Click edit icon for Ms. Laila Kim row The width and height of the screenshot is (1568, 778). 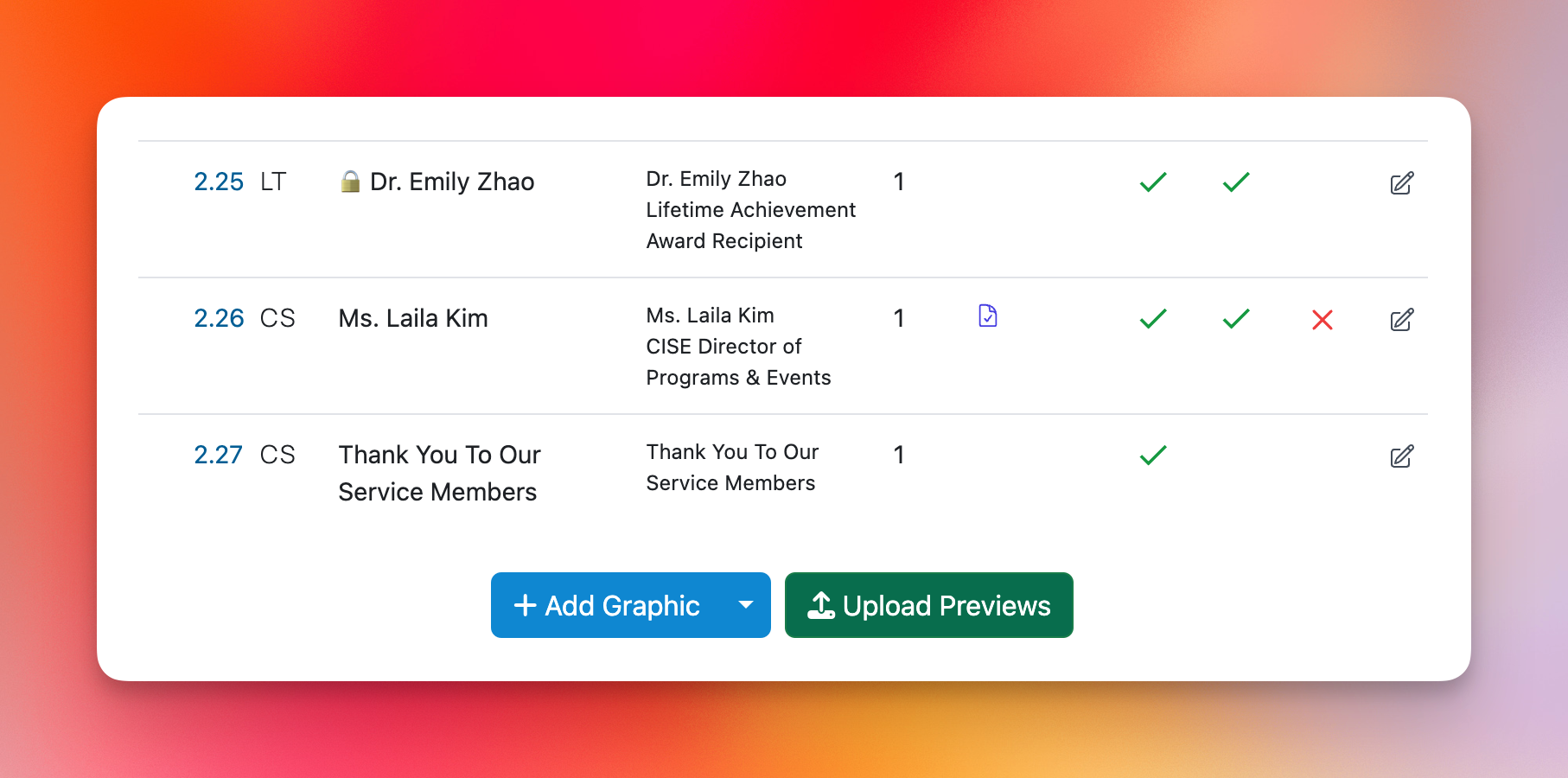pyautogui.click(x=1402, y=319)
